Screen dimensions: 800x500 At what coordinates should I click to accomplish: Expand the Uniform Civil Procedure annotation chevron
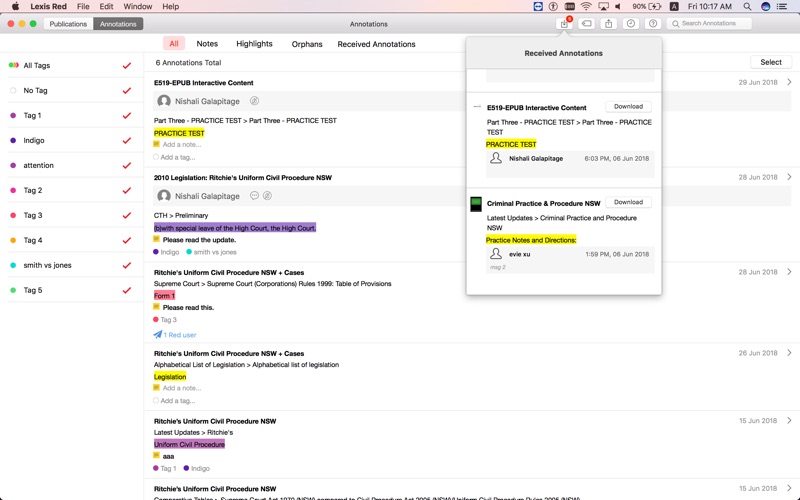[789, 420]
